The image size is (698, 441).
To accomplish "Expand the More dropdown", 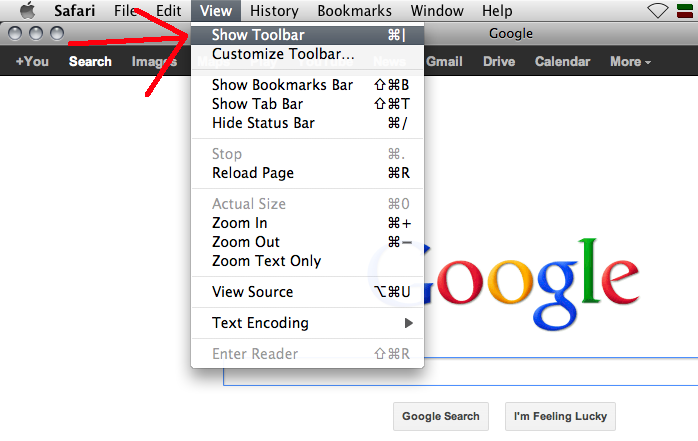I will [x=630, y=61].
